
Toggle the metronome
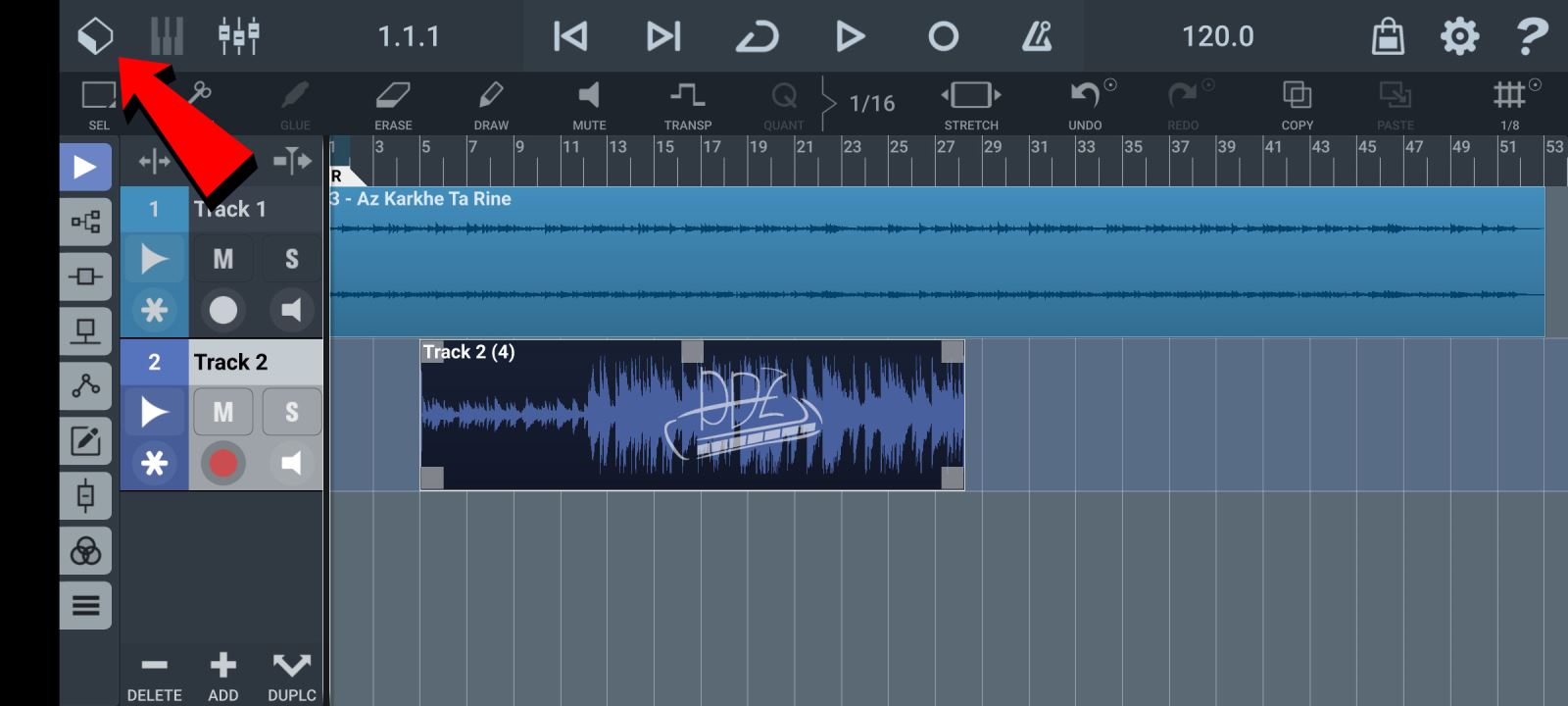coord(1037,36)
